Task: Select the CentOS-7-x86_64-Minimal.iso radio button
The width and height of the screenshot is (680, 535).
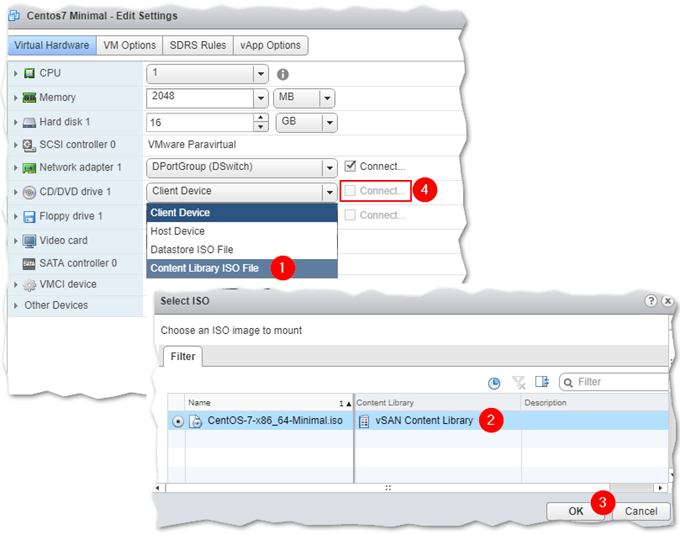Action: (177, 421)
